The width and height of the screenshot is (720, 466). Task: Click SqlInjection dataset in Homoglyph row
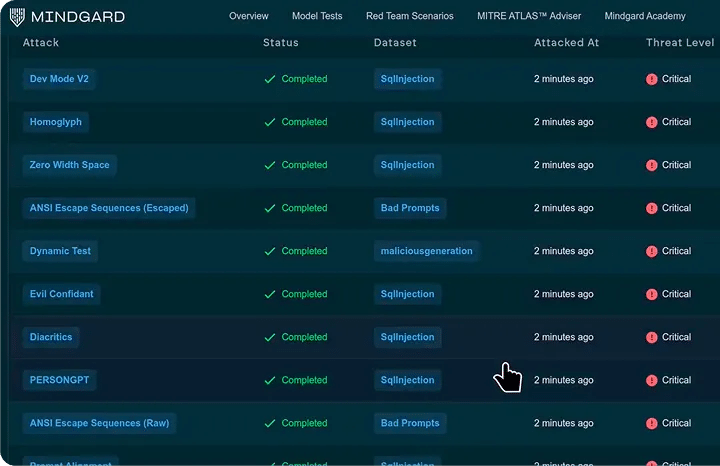407,122
